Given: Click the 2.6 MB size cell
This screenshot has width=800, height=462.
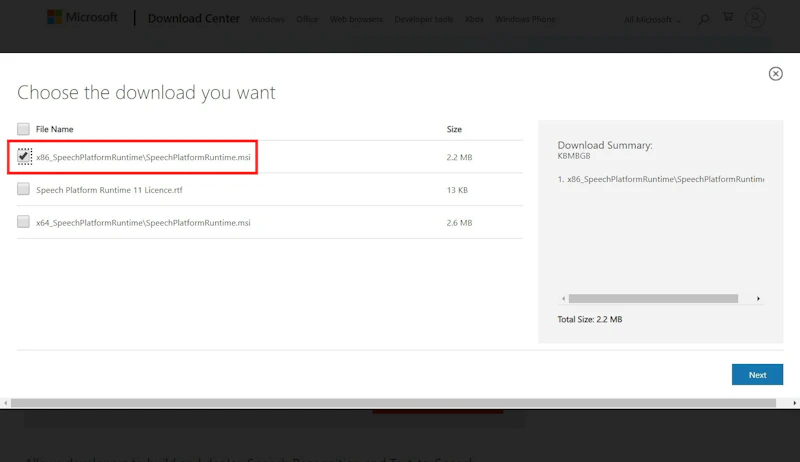Looking at the screenshot, I should [459, 222].
